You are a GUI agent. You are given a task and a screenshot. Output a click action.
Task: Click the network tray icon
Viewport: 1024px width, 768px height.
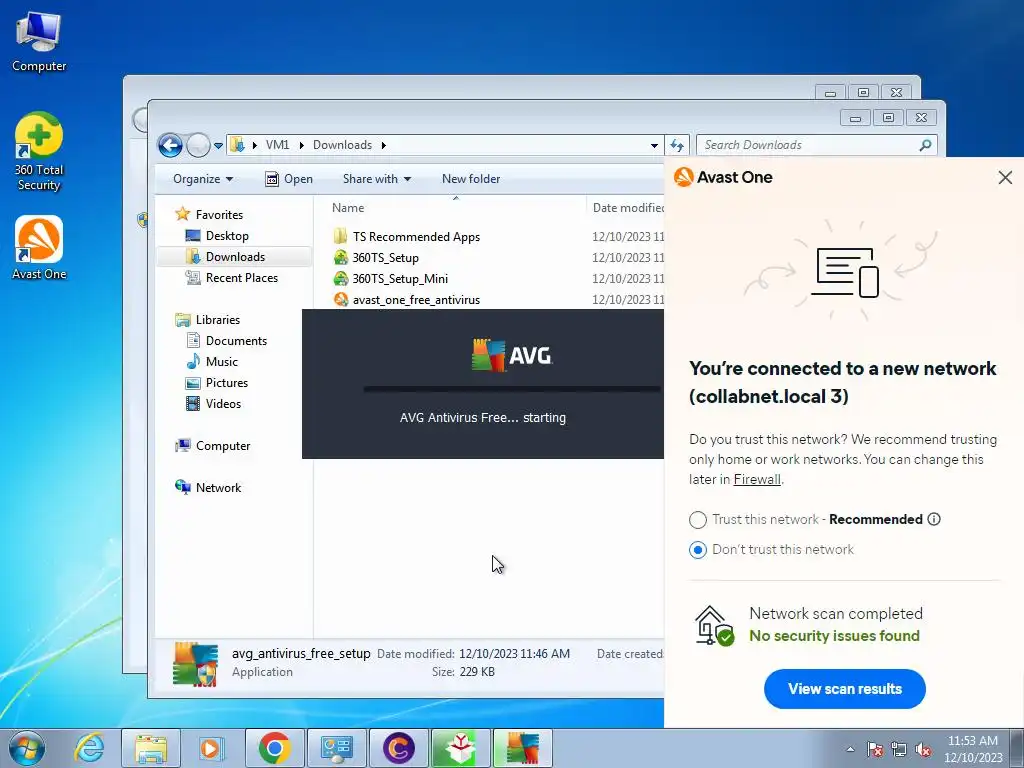pos(899,749)
